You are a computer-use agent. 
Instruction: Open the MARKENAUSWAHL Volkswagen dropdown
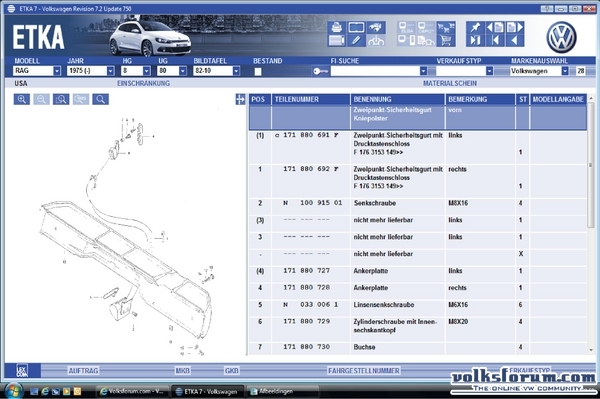point(565,71)
